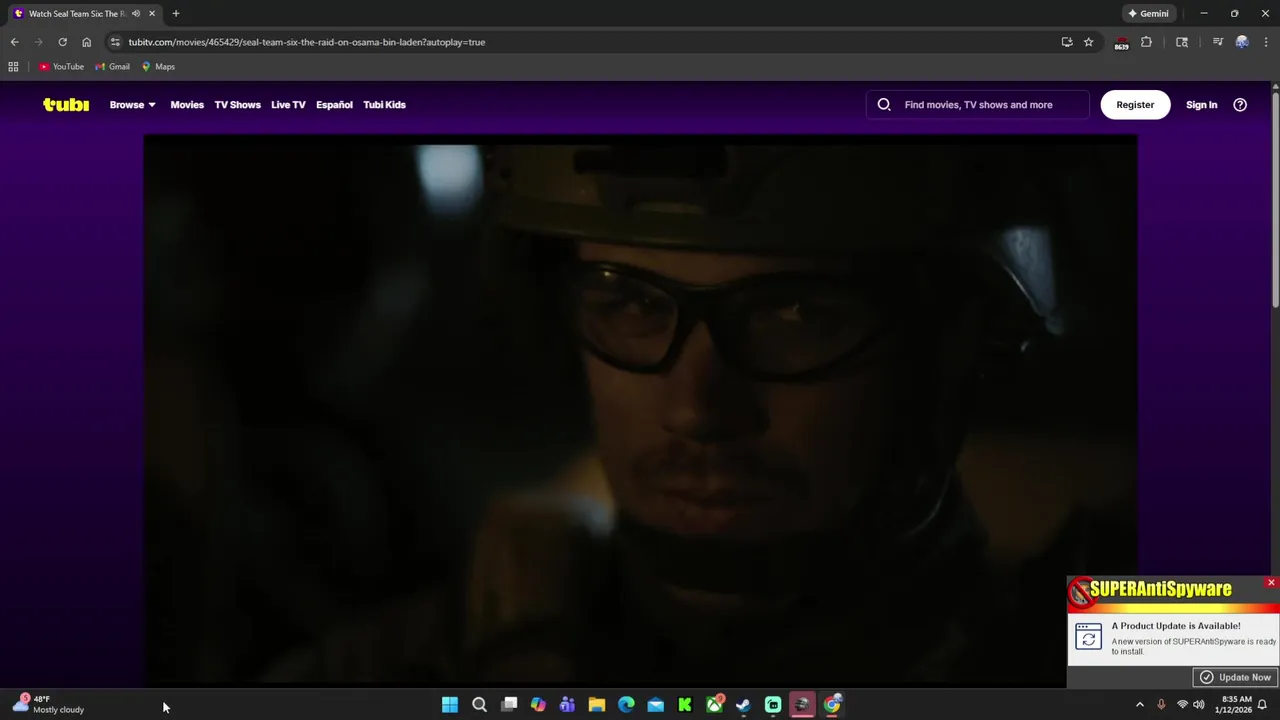Close the SUPERAntiSpyware popup
This screenshot has height=720, width=1280.
pyautogui.click(x=1271, y=582)
